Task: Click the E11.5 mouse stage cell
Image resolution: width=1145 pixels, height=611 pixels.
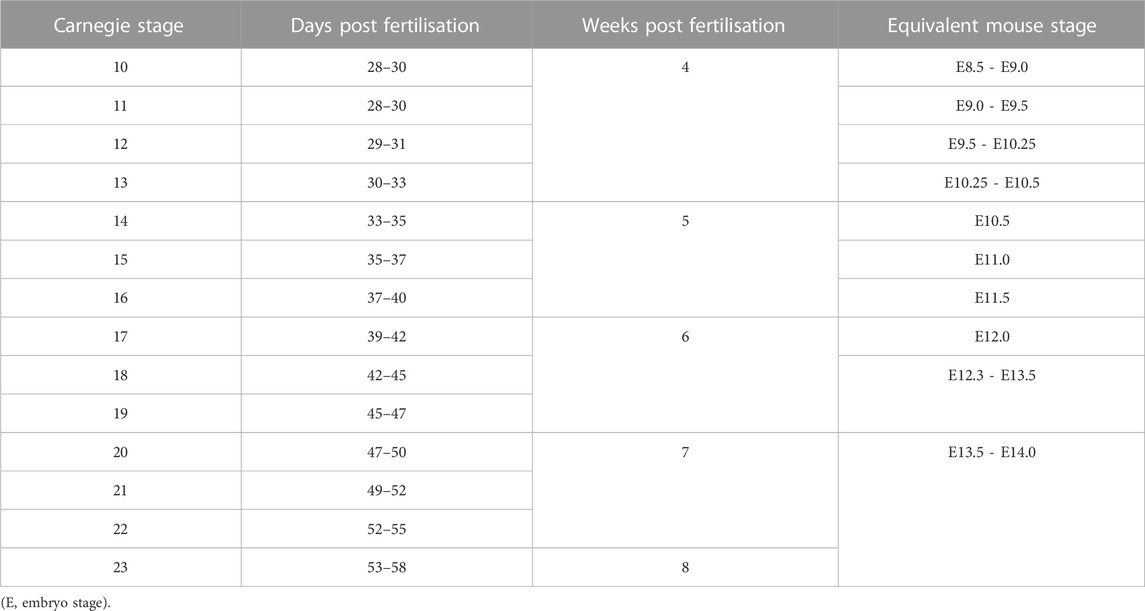Action: [992, 298]
